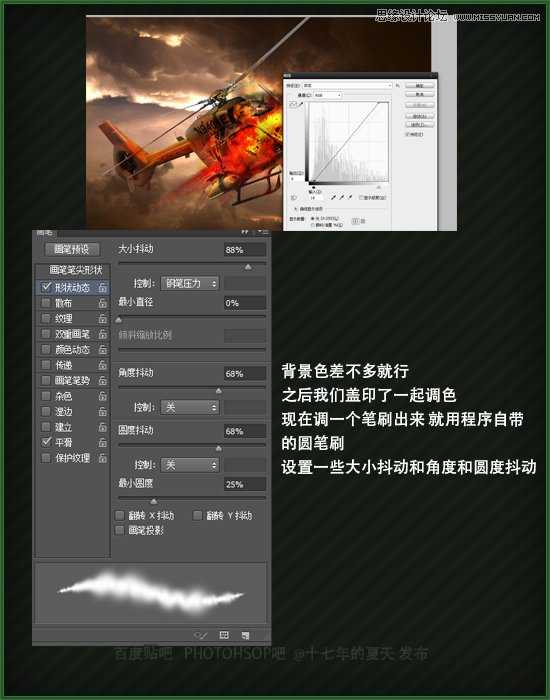Click the 角度抖动 angle jitter value field
Viewport: 550px width, 700px height.
[245, 373]
